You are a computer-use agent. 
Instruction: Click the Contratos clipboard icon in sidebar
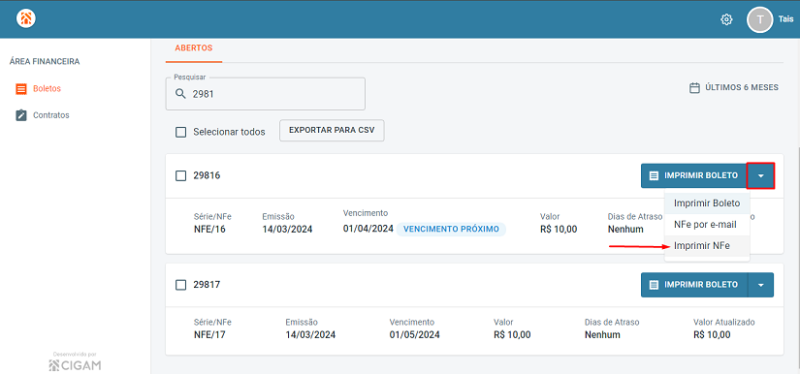coord(21,115)
